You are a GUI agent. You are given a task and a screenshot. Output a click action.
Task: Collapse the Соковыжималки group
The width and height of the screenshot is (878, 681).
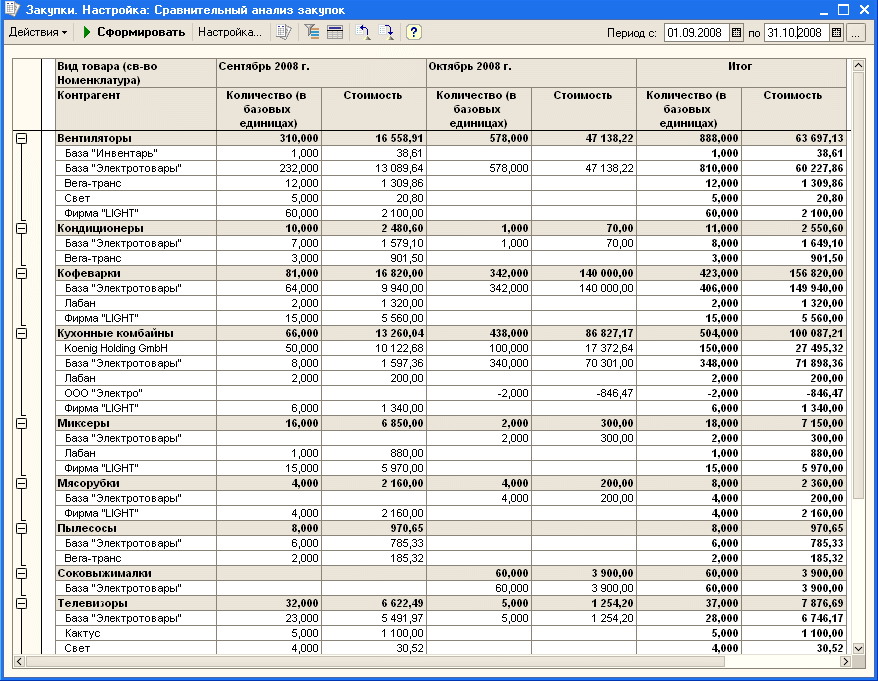[x=21, y=573]
